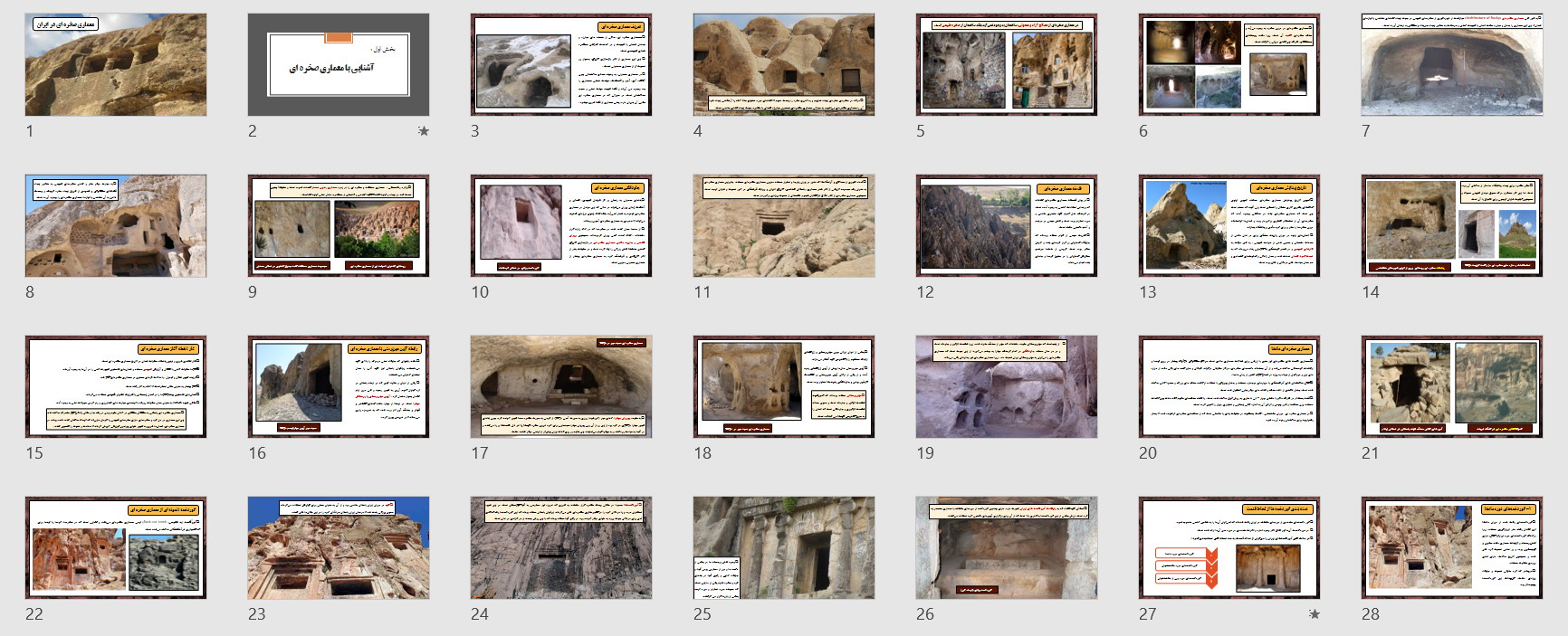Select slide 28 thumbnail

pyautogui.click(x=1452, y=547)
